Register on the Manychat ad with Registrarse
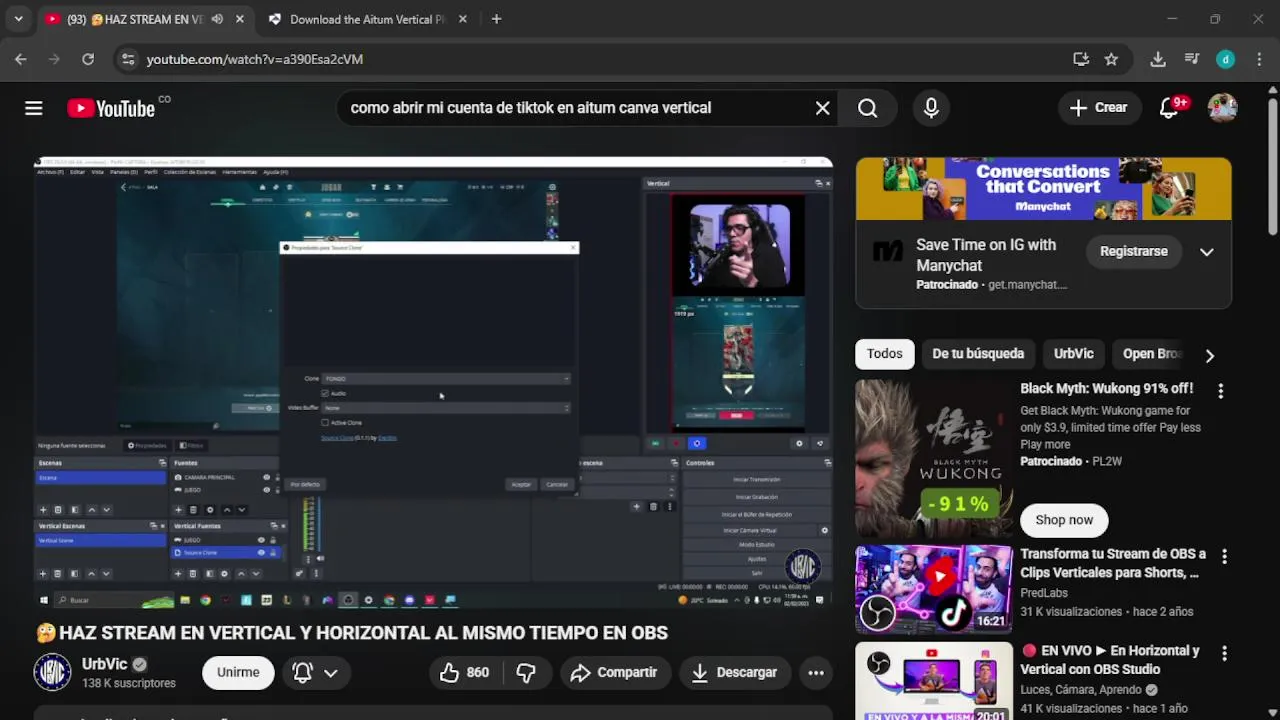Image resolution: width=1280 pixels, height=720 pixels. 1134,252
